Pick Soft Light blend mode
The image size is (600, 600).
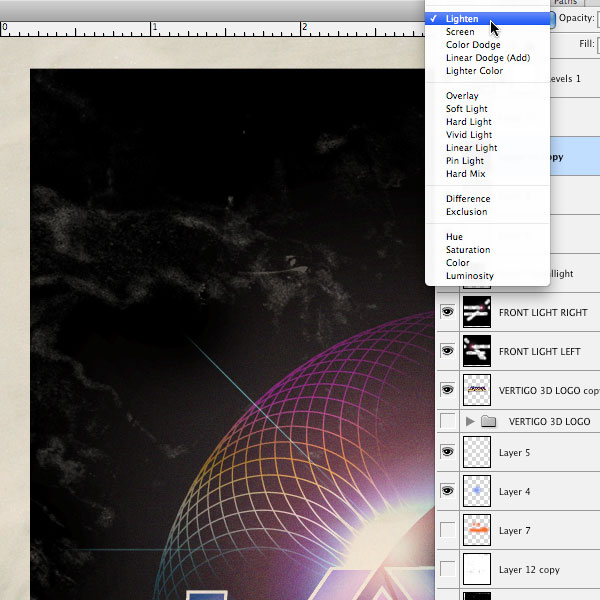pyautogui.click(x=467, y=109)
